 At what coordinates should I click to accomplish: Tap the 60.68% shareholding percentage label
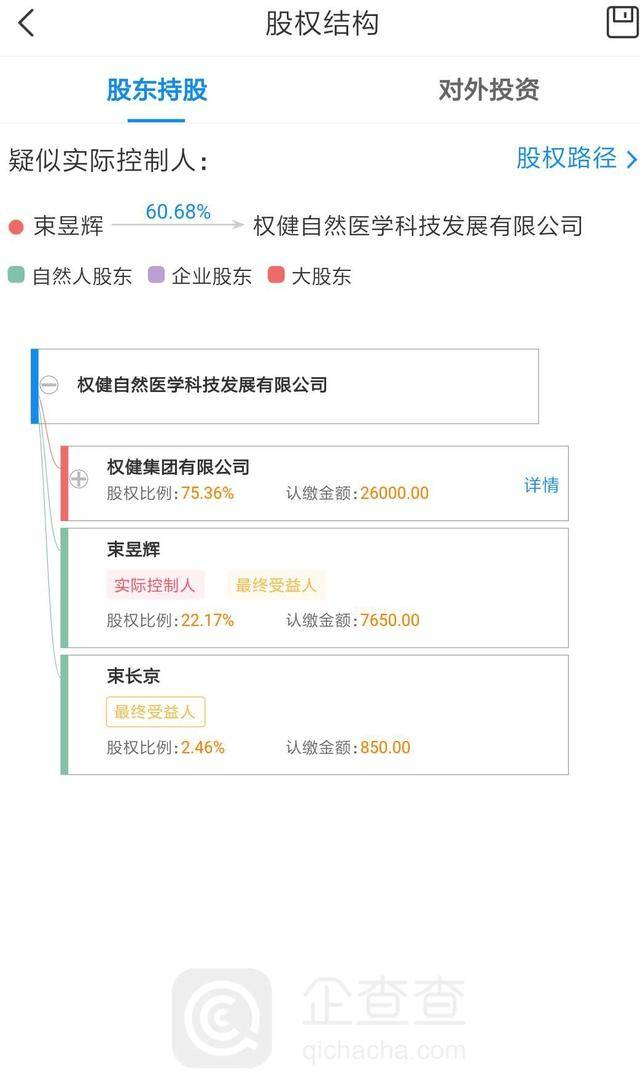178,211
